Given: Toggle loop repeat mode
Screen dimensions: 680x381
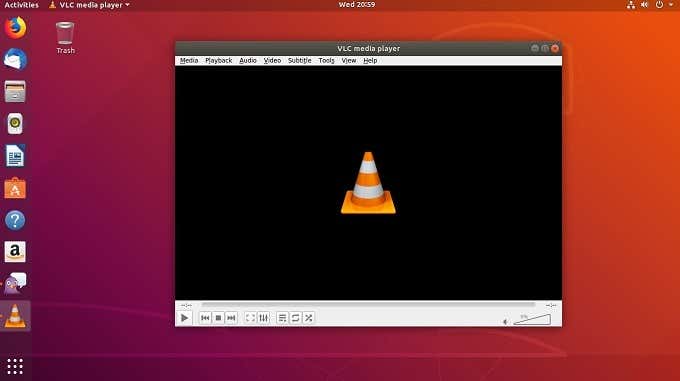Looking at the screenshot, I should point(295,318).
